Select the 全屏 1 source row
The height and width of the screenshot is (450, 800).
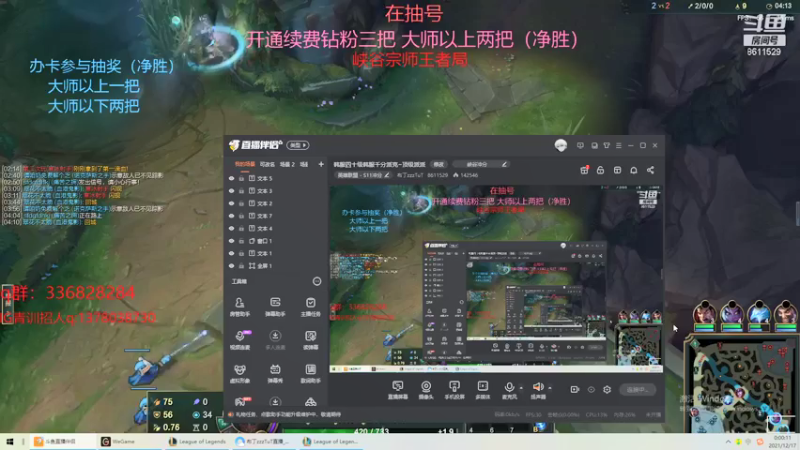(x=276, y=266)
